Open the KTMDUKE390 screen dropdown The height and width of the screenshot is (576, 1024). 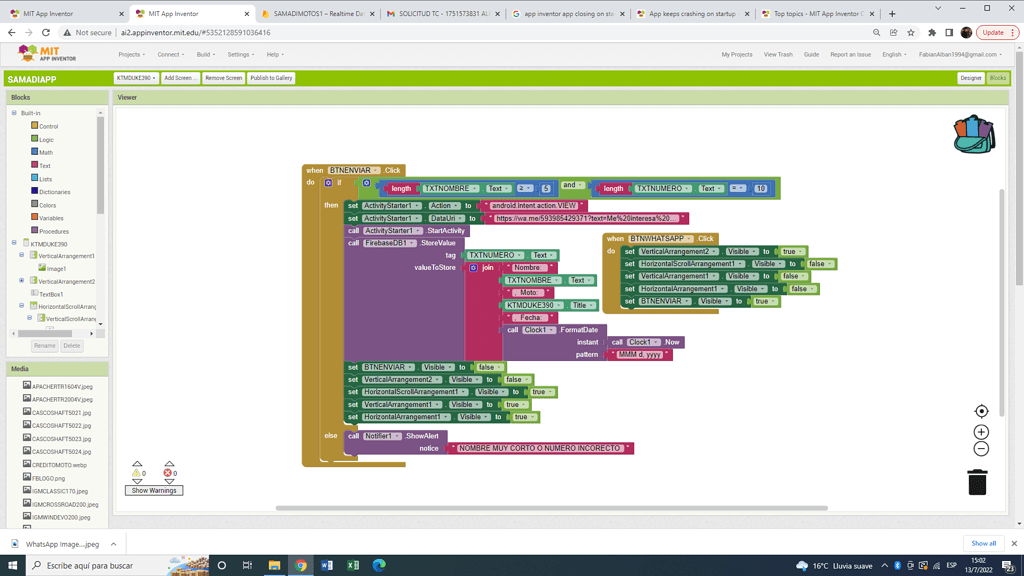click(x=135, y=78)
